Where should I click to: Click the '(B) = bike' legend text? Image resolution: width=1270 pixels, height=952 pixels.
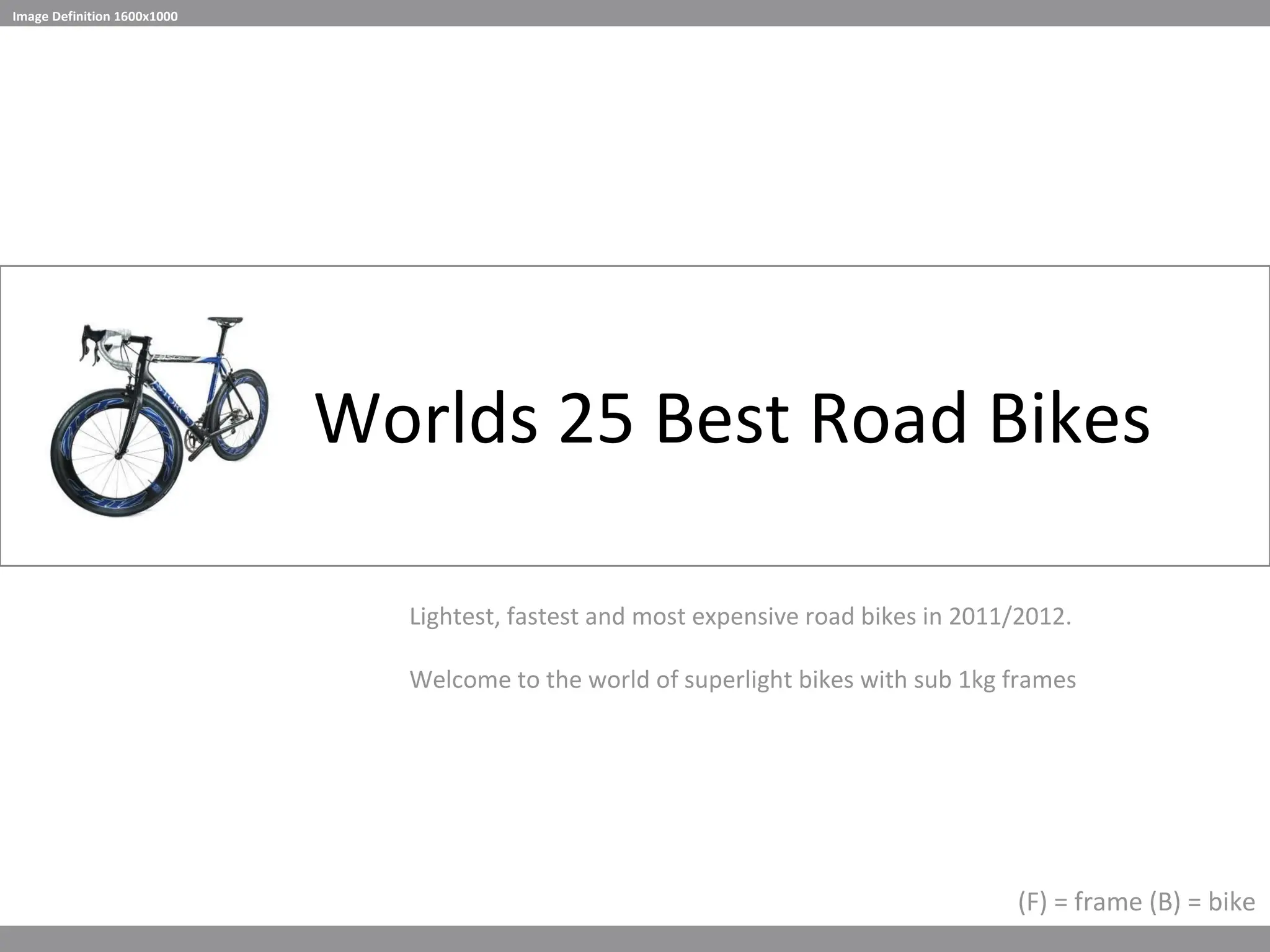tap(1202, 902)
